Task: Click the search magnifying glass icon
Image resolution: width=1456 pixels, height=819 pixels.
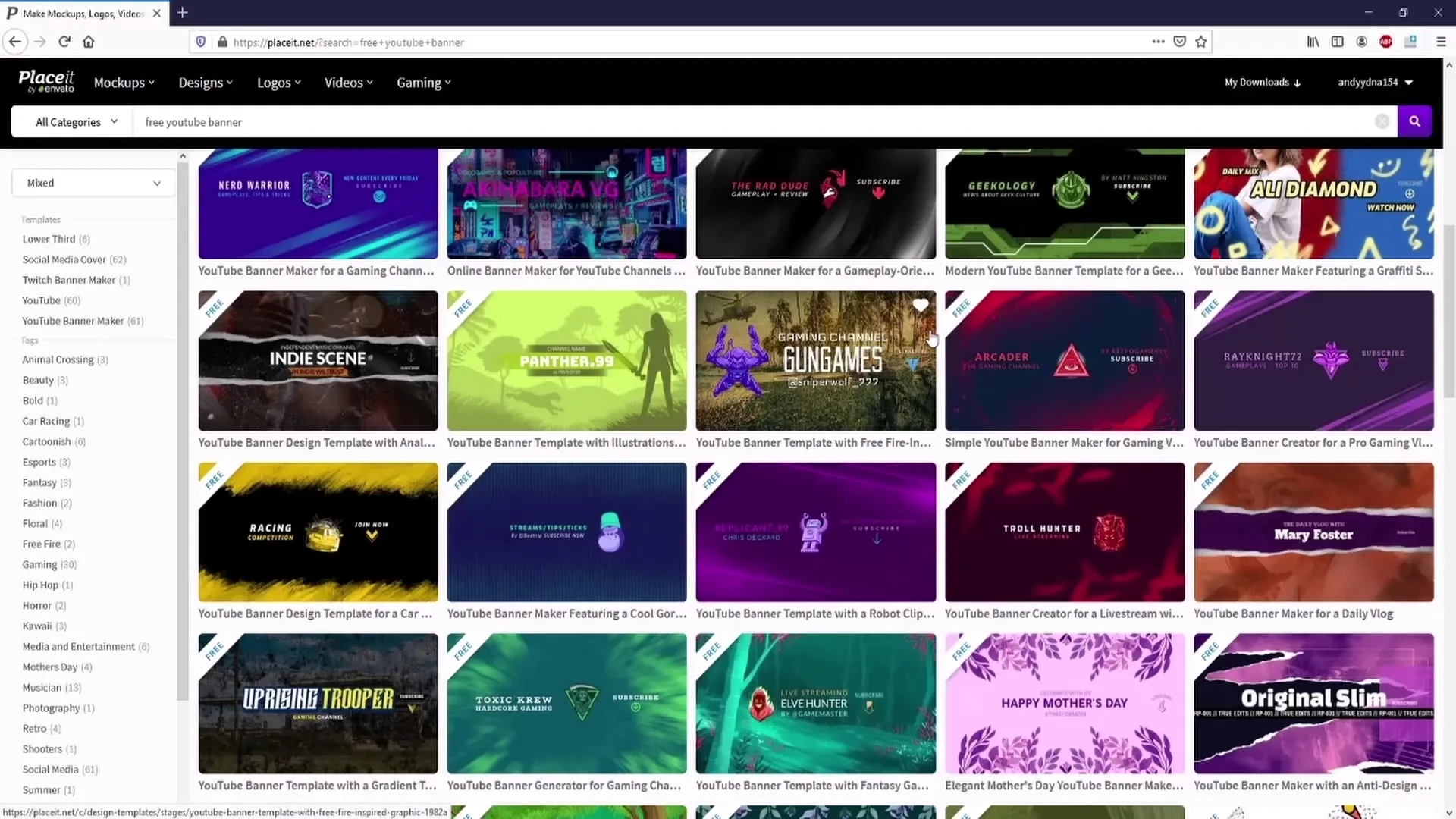Action: point(1414,121)
